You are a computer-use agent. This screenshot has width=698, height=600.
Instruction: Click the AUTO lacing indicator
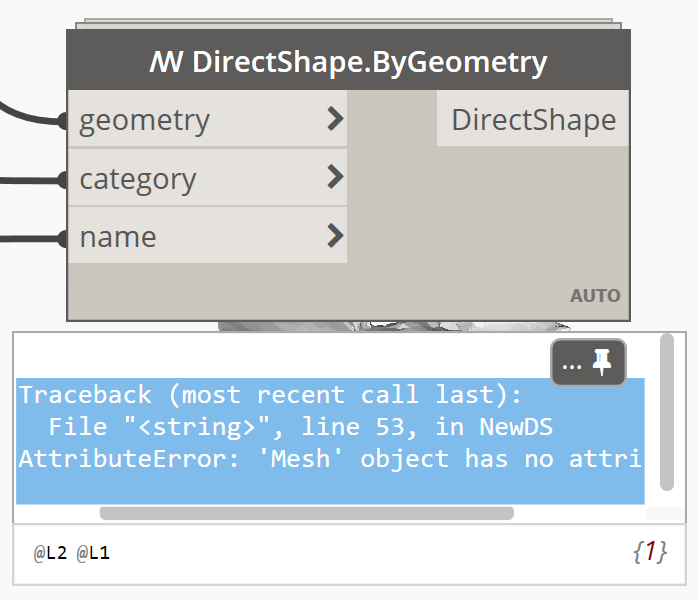coord(595,296)
